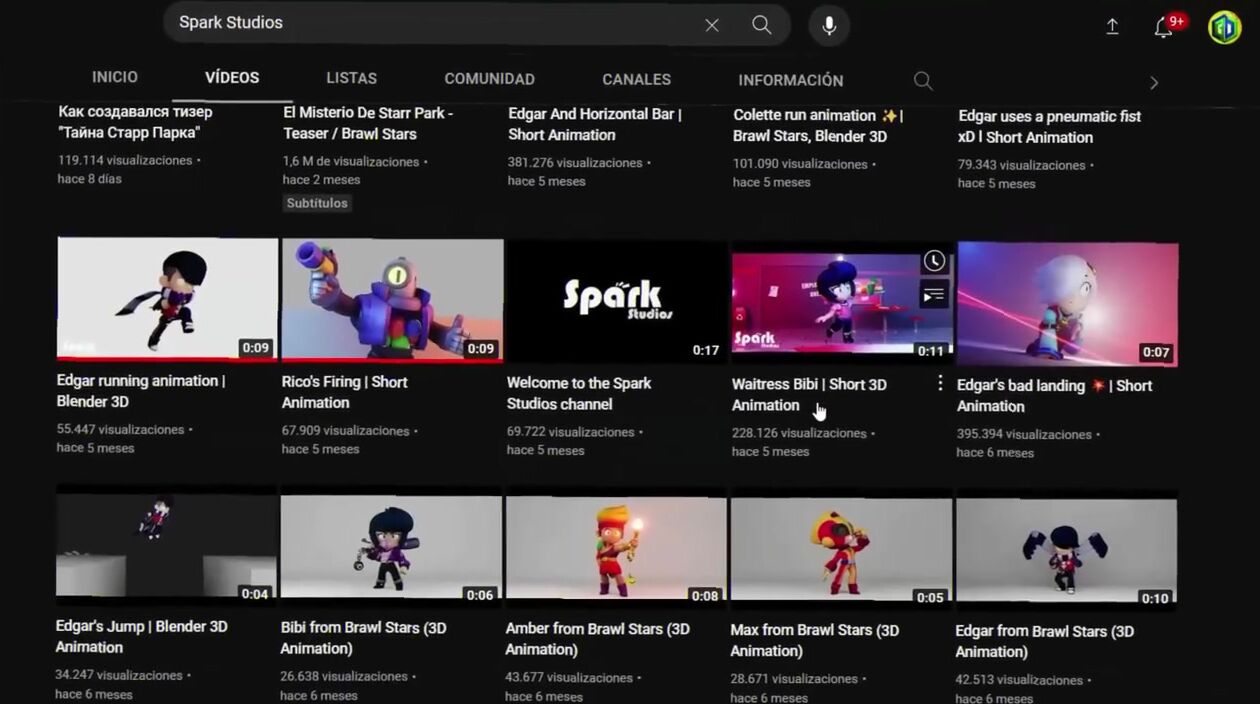
Task: Open Max from Brawl Stars thumbnail
Action: pos(841,548)
